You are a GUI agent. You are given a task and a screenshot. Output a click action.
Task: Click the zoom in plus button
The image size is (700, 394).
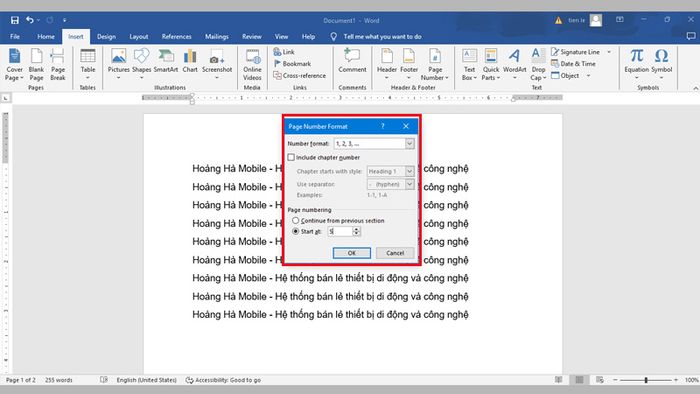(675, 380)
